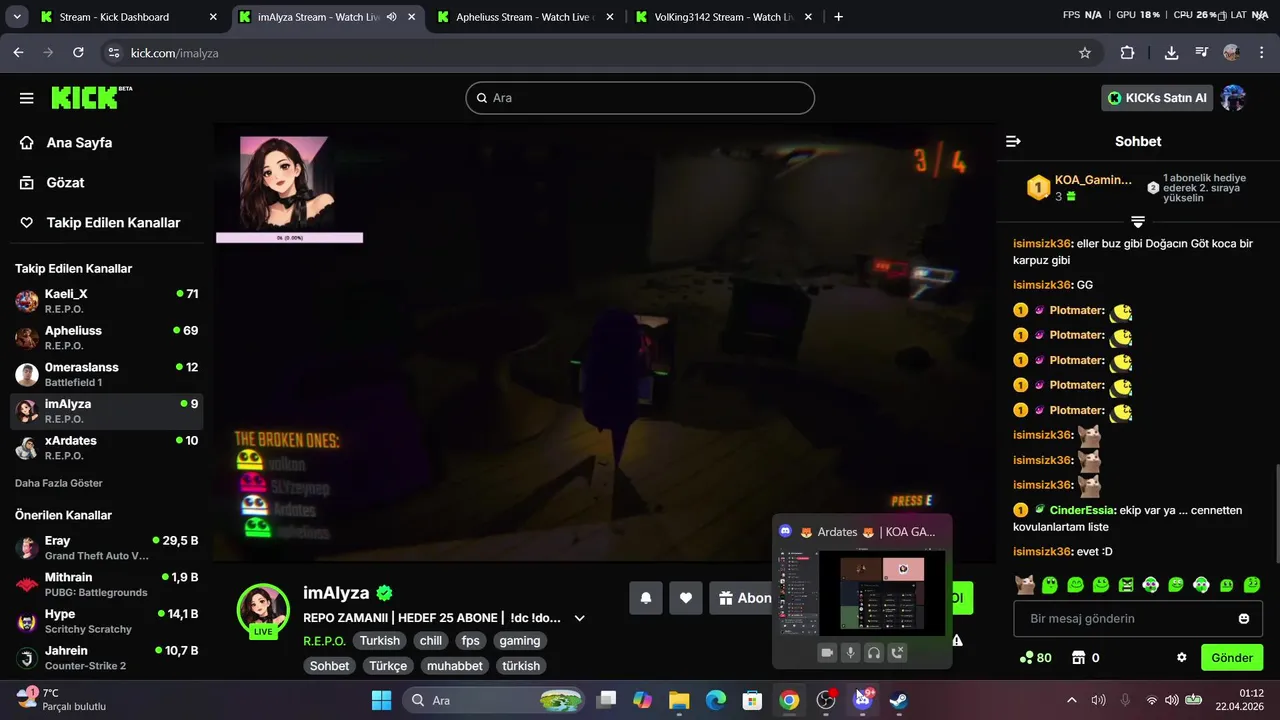Open Hype recommended channel
Viewport: 1280px width, 720px height.
(106, 621)
